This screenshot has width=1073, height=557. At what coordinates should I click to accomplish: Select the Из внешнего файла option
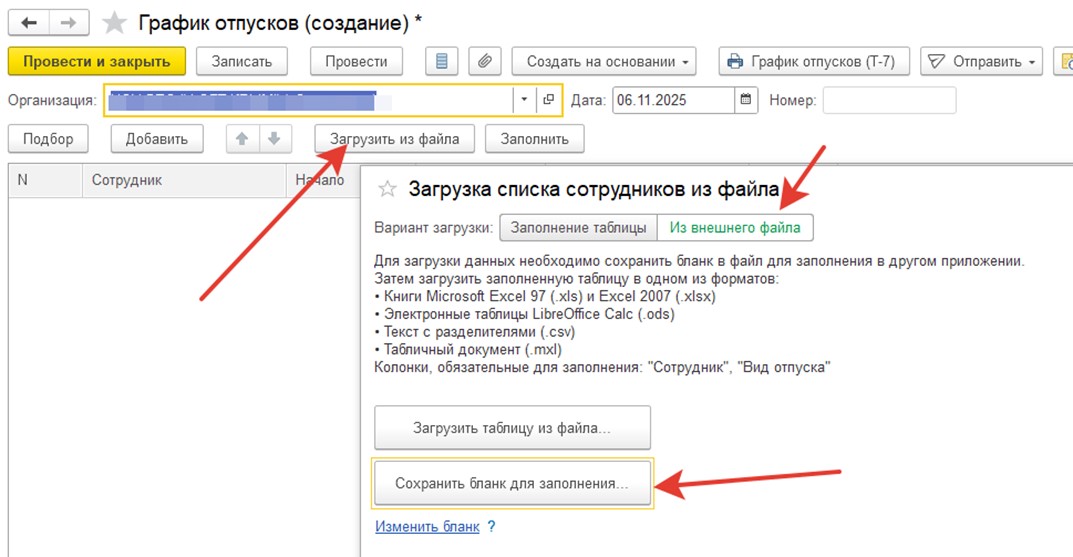click(x=735, y=228)
